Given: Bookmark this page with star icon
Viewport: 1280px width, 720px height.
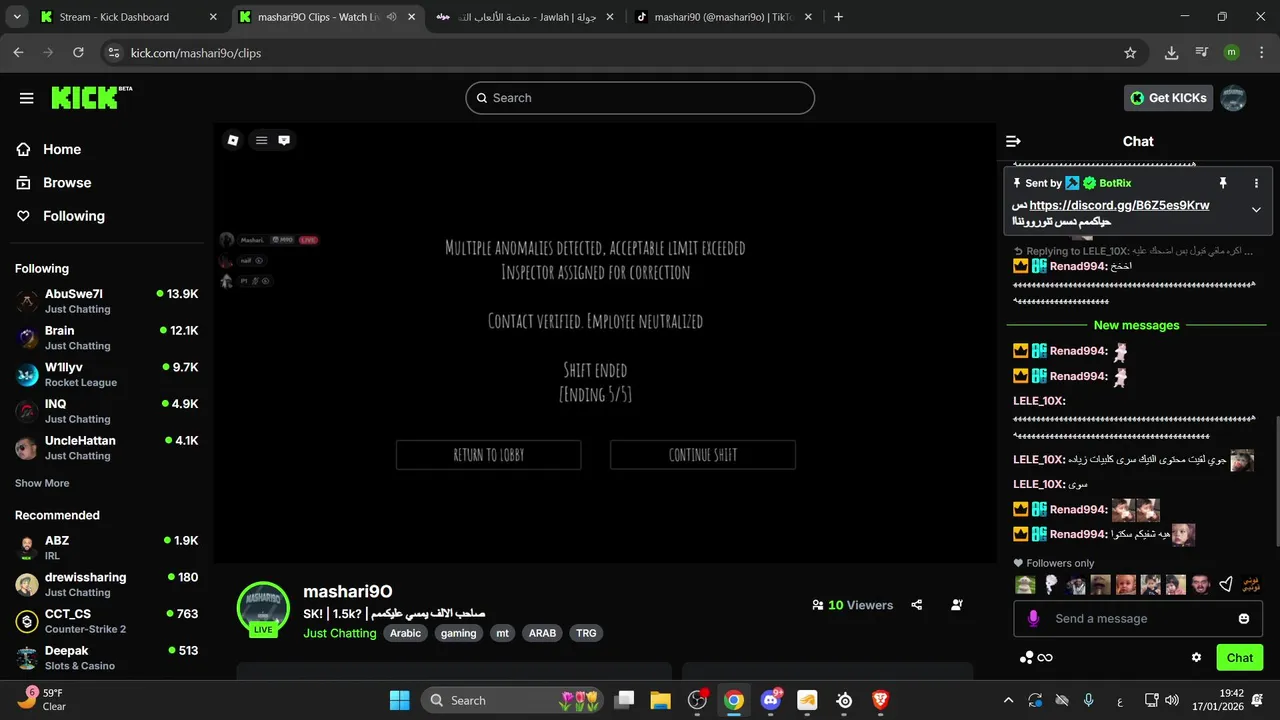Looking at the screenshot, I should 1130,52.
